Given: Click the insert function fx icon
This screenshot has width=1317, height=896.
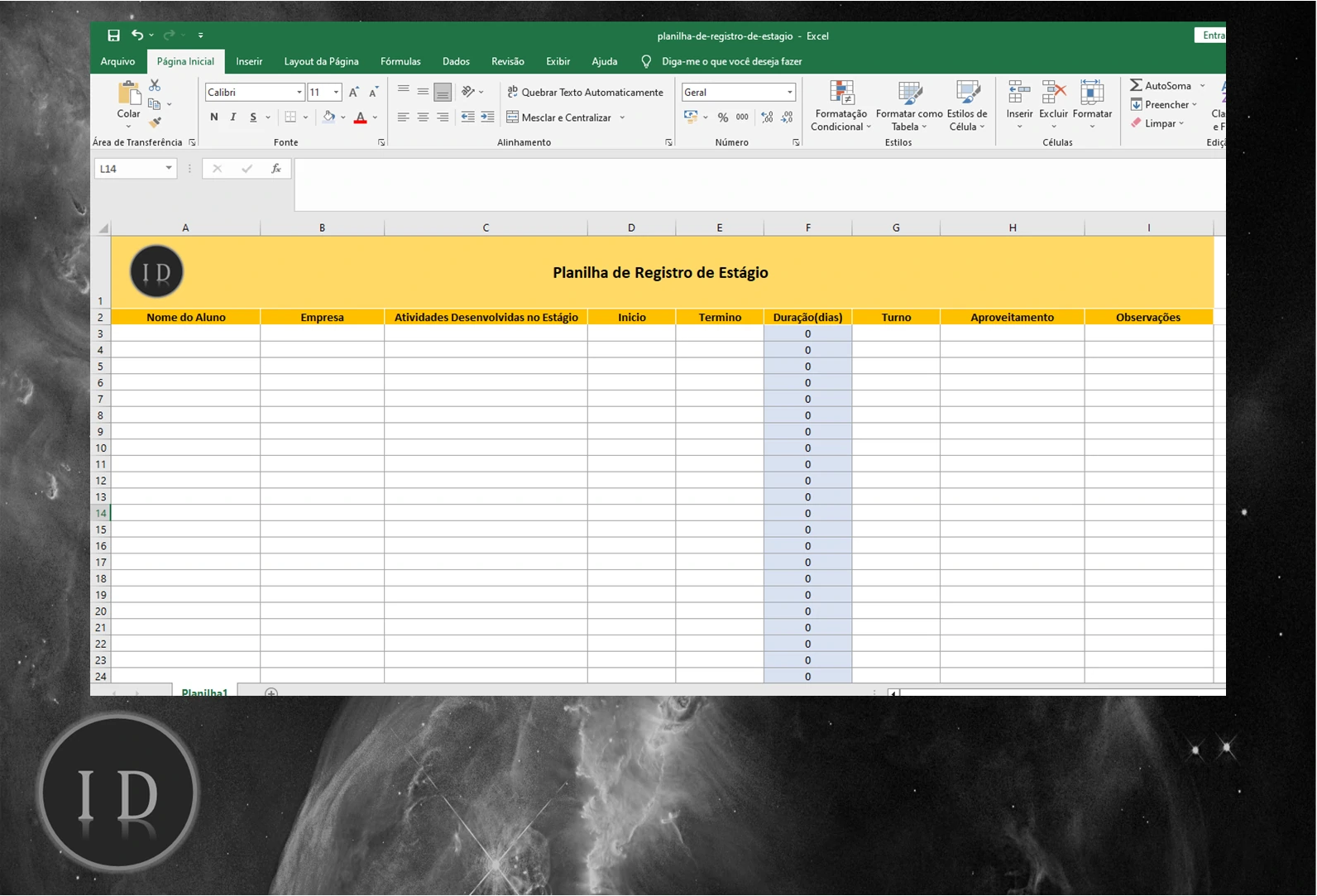Looking at the screenshot, I should [276, 169].
